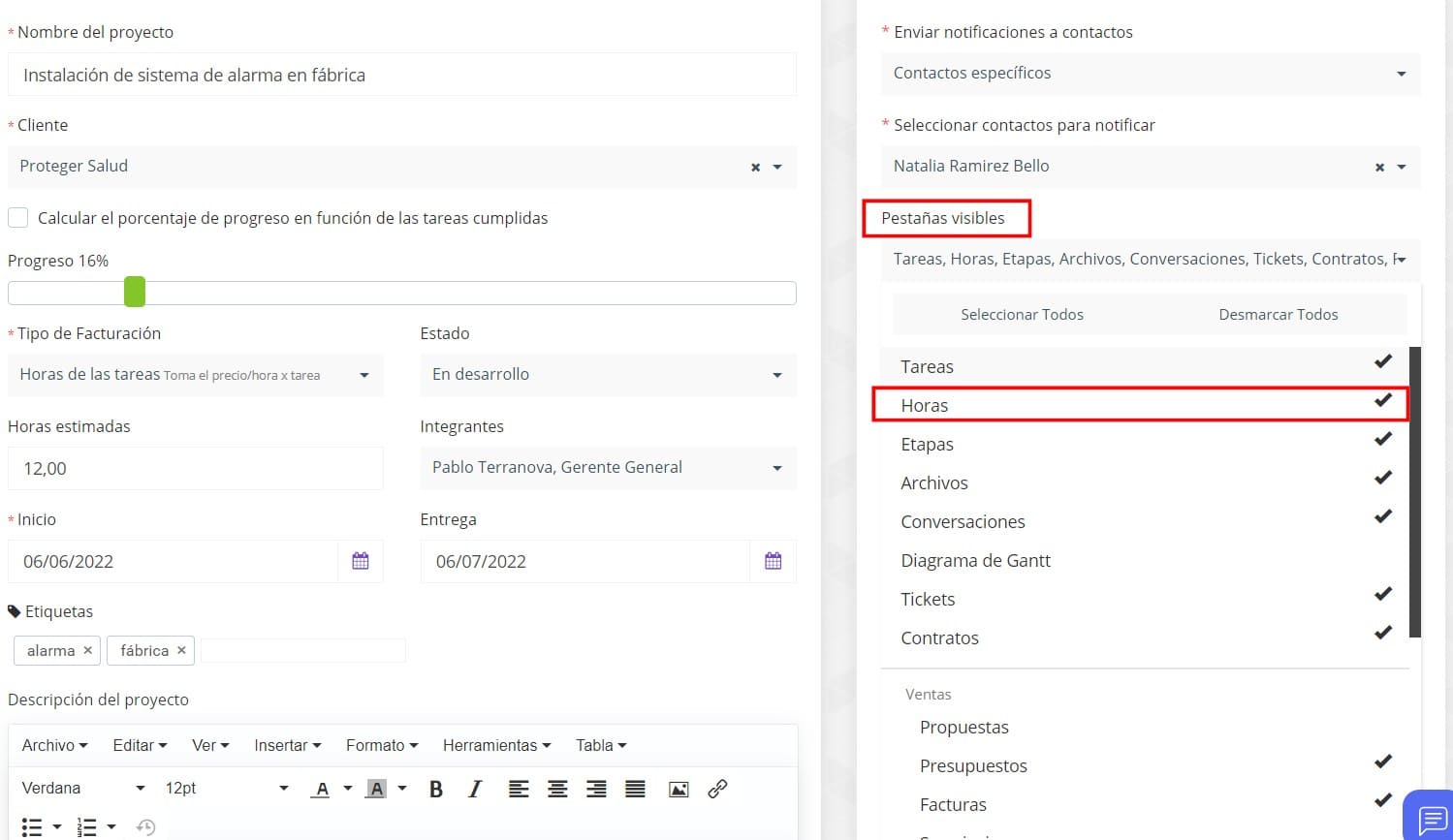Open Tipo de Facturación dropdown
This screenshot has height=840, width=1453.
pos(196,375)
